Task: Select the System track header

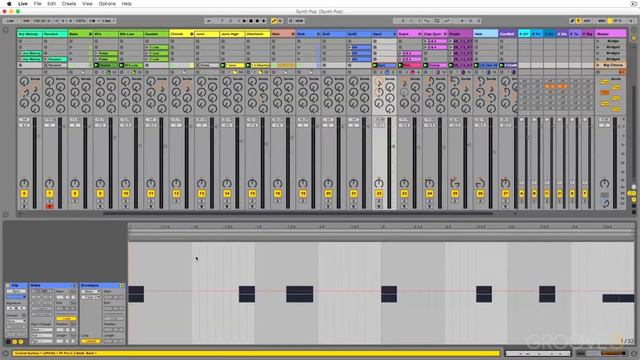Action: pyautogui.click(x=156, y=34)
